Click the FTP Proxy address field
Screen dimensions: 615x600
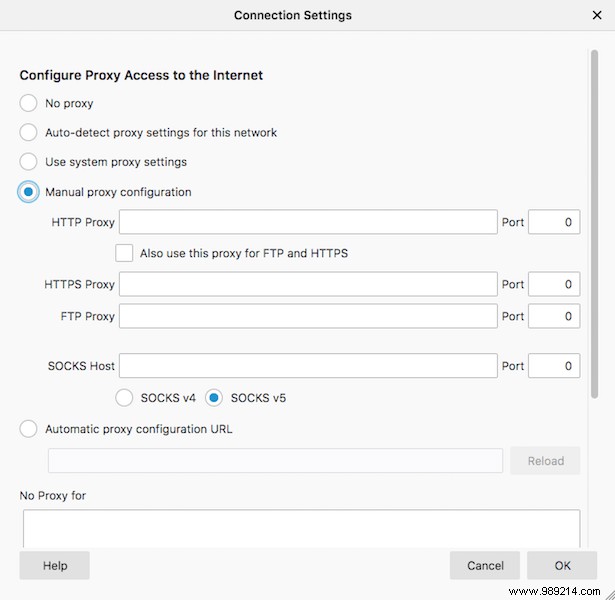(308, 316)
